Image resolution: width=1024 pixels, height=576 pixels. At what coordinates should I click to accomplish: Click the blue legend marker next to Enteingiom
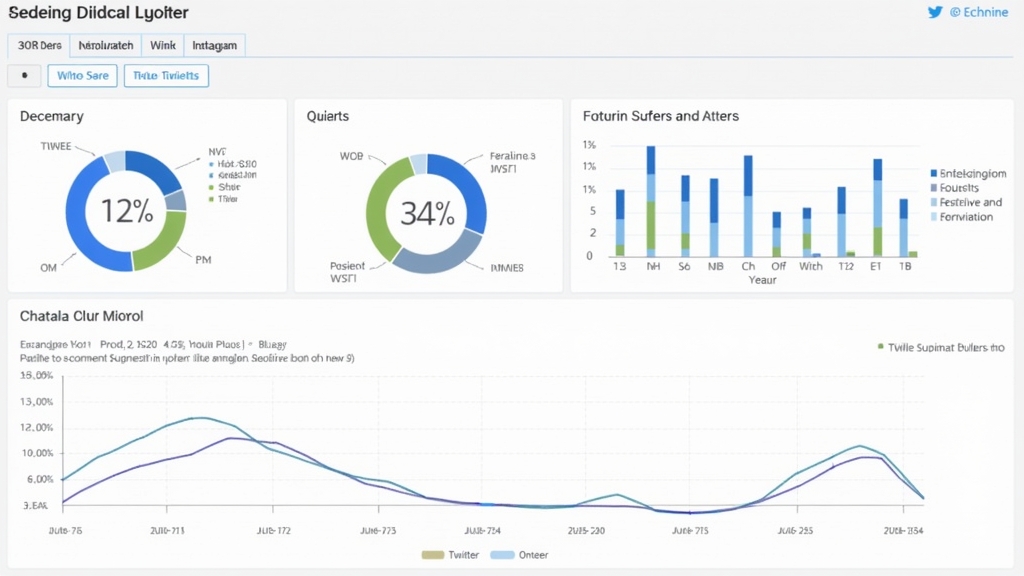[x=935, y=173]
